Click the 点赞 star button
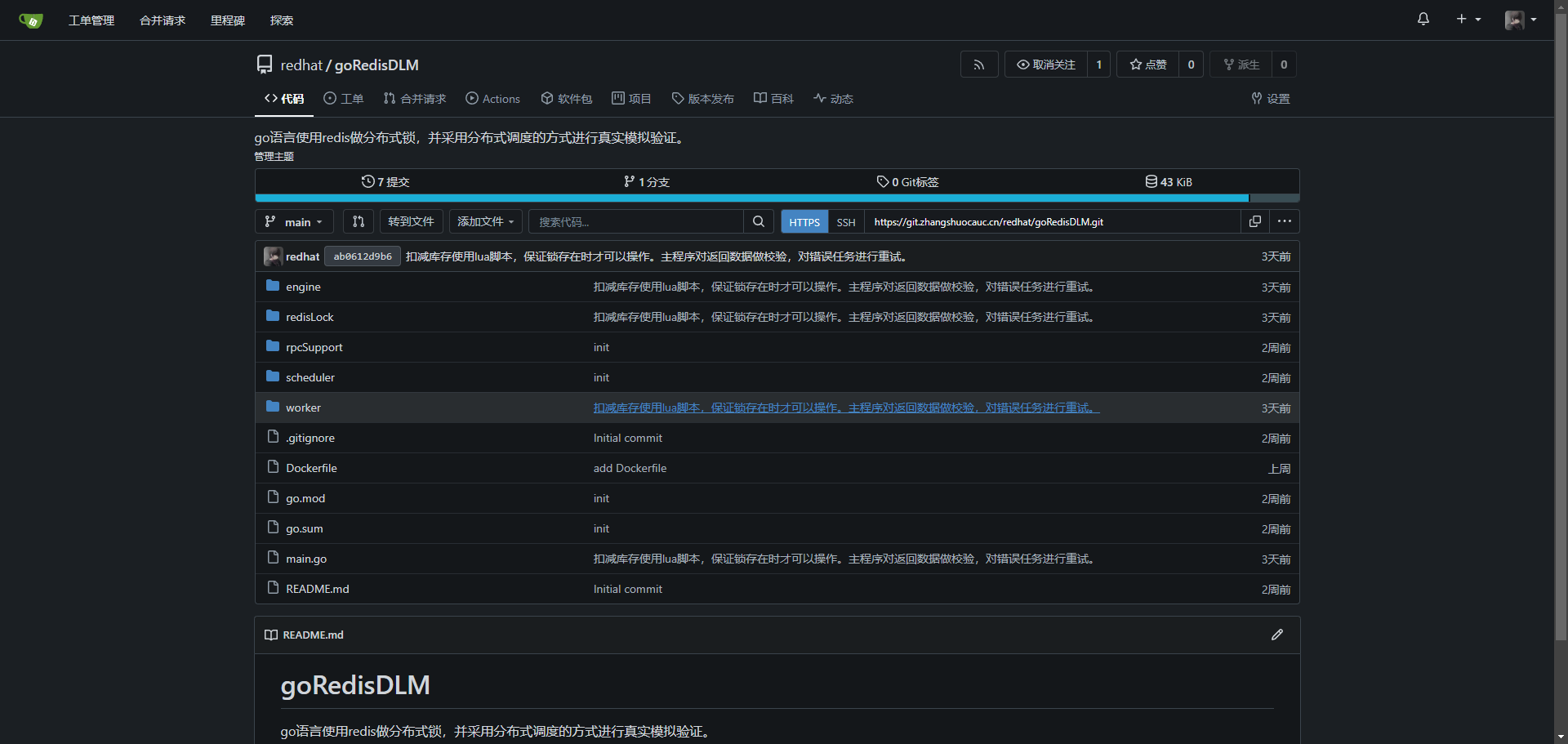Screen dimensions: 1568x744 point(1148,65)
